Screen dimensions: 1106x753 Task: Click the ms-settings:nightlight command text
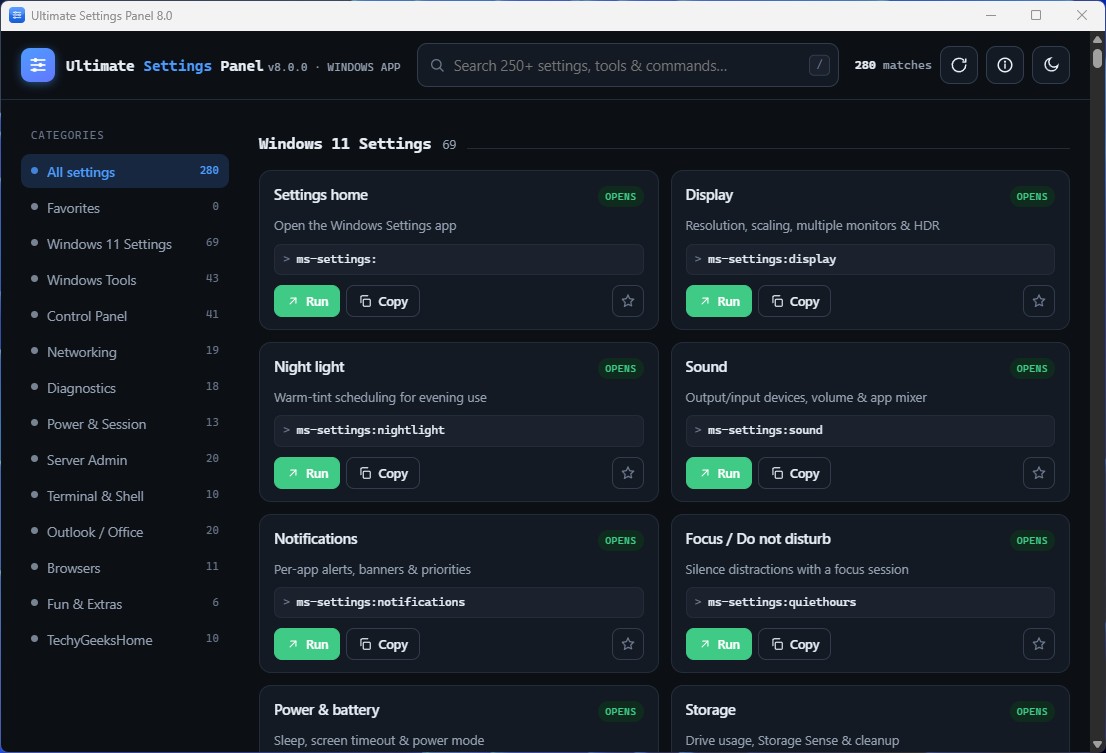370,429
